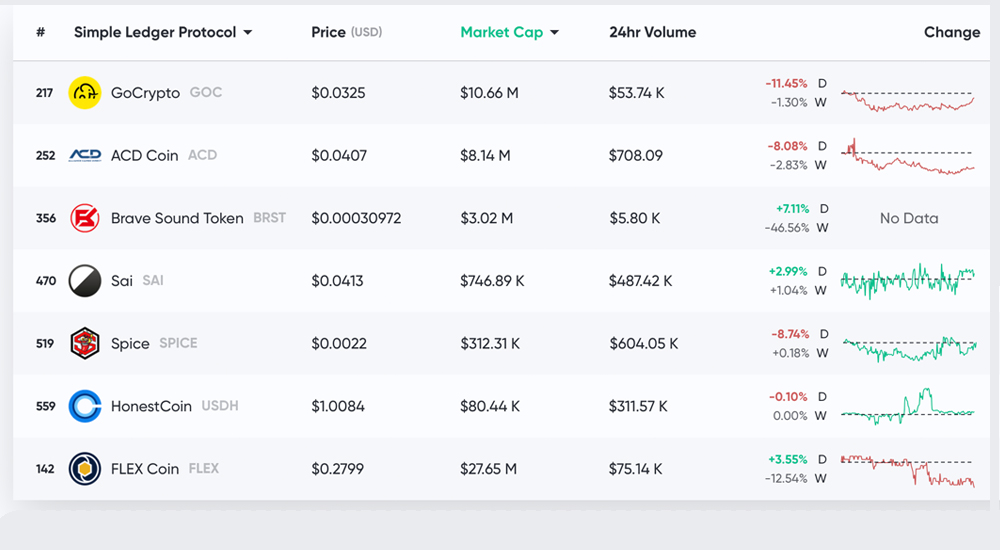Click the Sai coin logo icon
Screen dimensions: 1000x550
point(85,281)
